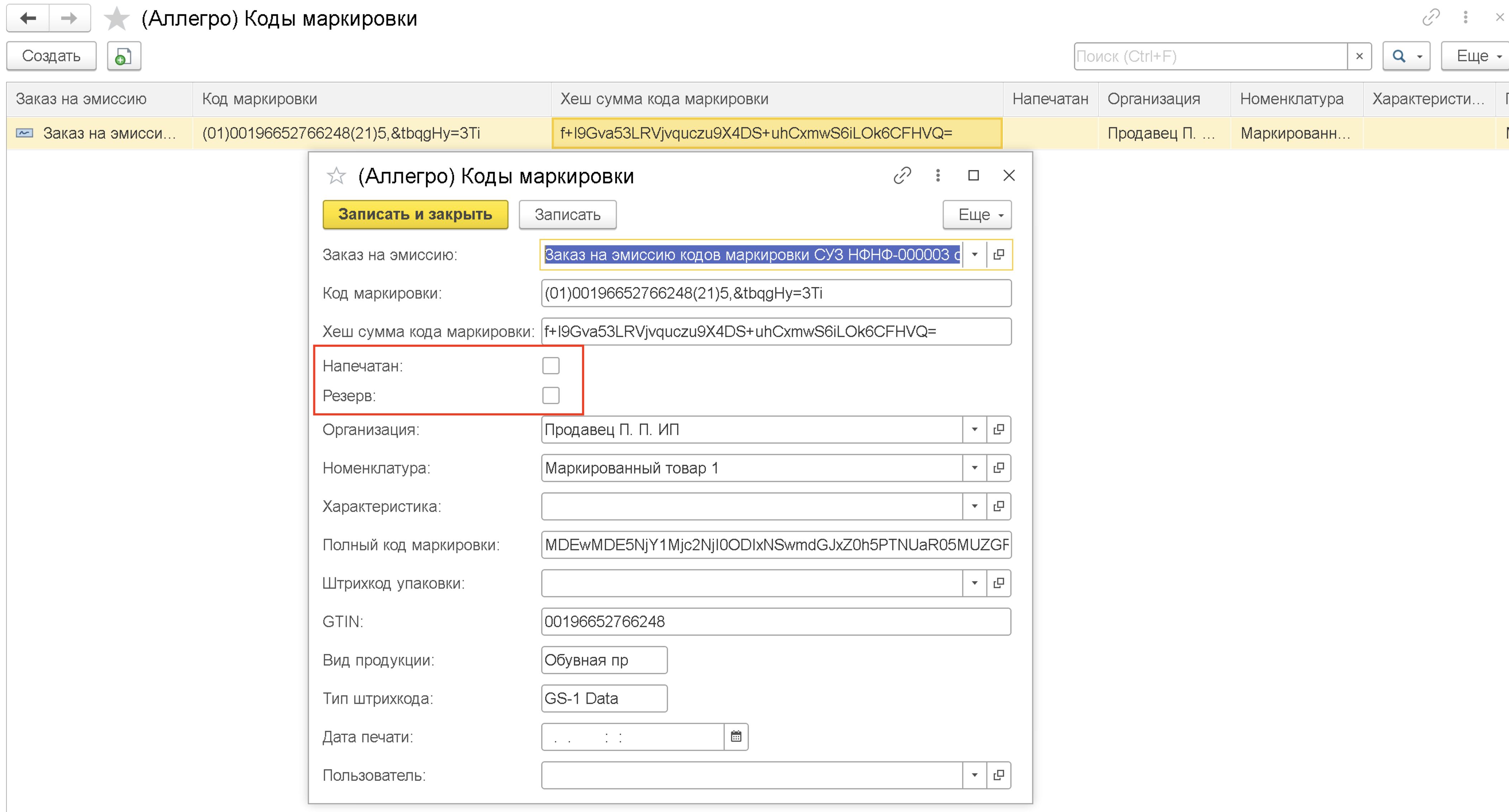The image size is (1509, 812).
Task: Click into Дата печати date field
Action: tap(633, 737)
